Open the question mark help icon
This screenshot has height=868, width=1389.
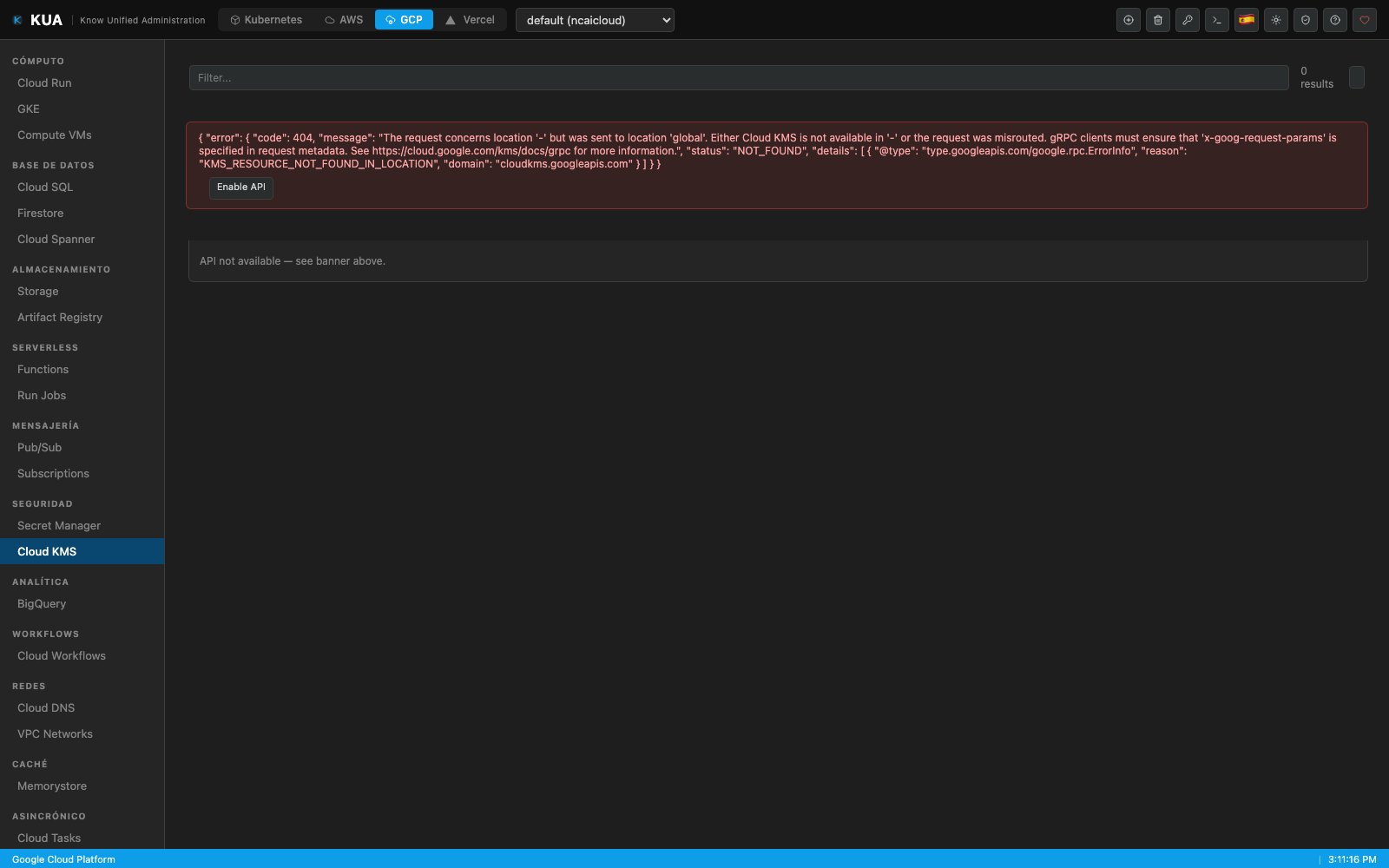pyautogui.click(x=1335, y=20)
